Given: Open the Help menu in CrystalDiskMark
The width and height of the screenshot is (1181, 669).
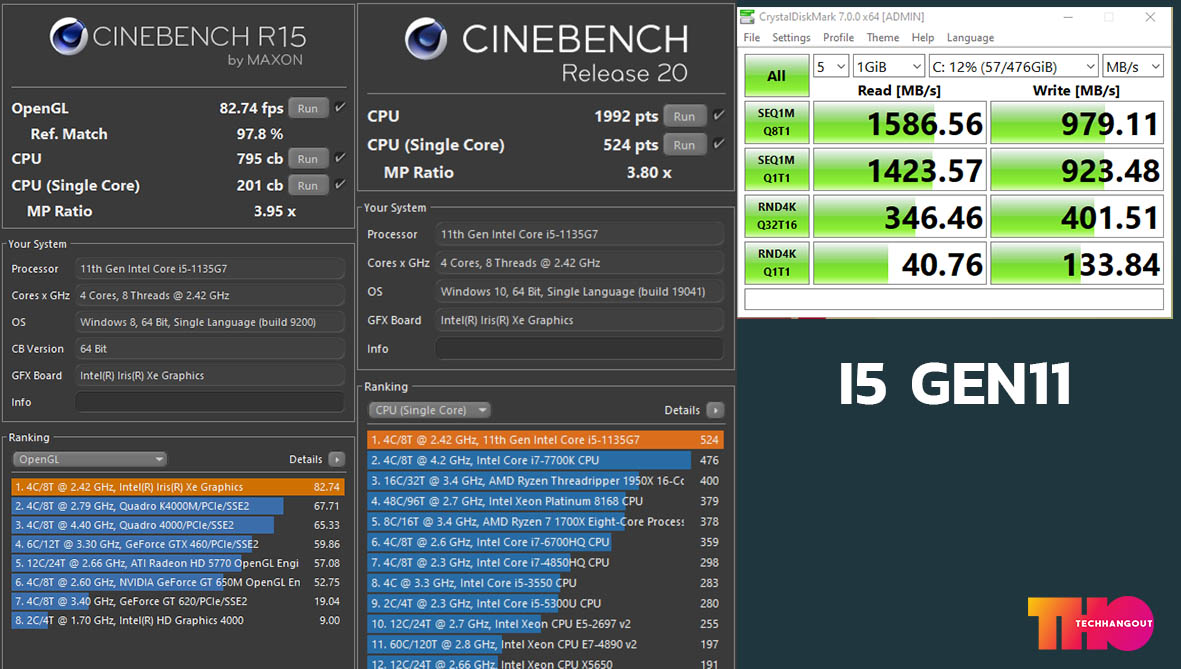Looking at the screenshot, I should click(923, 38).
